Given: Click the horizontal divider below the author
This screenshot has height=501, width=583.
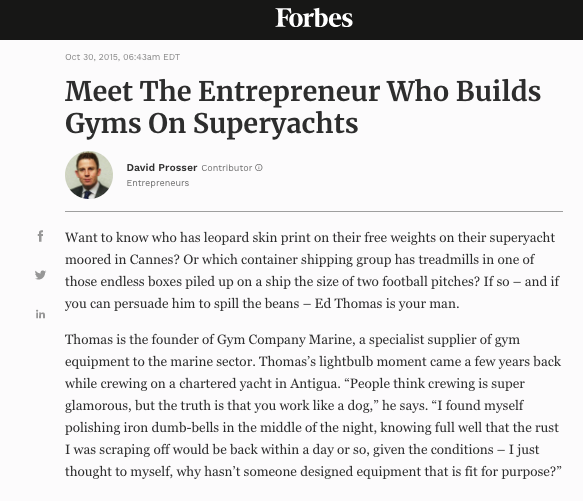Looking at the screenshot, I should pyautogui.click(x=314, y=211).
